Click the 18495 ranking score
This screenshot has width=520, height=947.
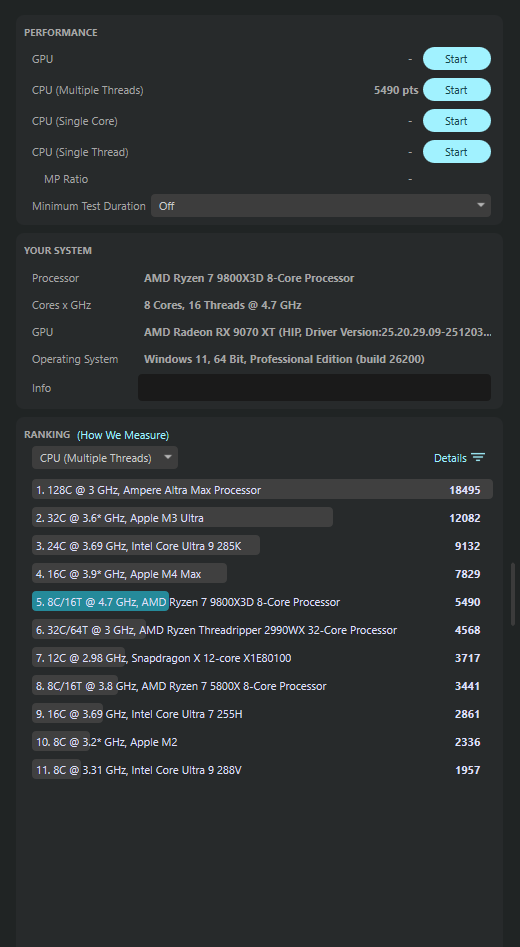(x=464, y=490)
